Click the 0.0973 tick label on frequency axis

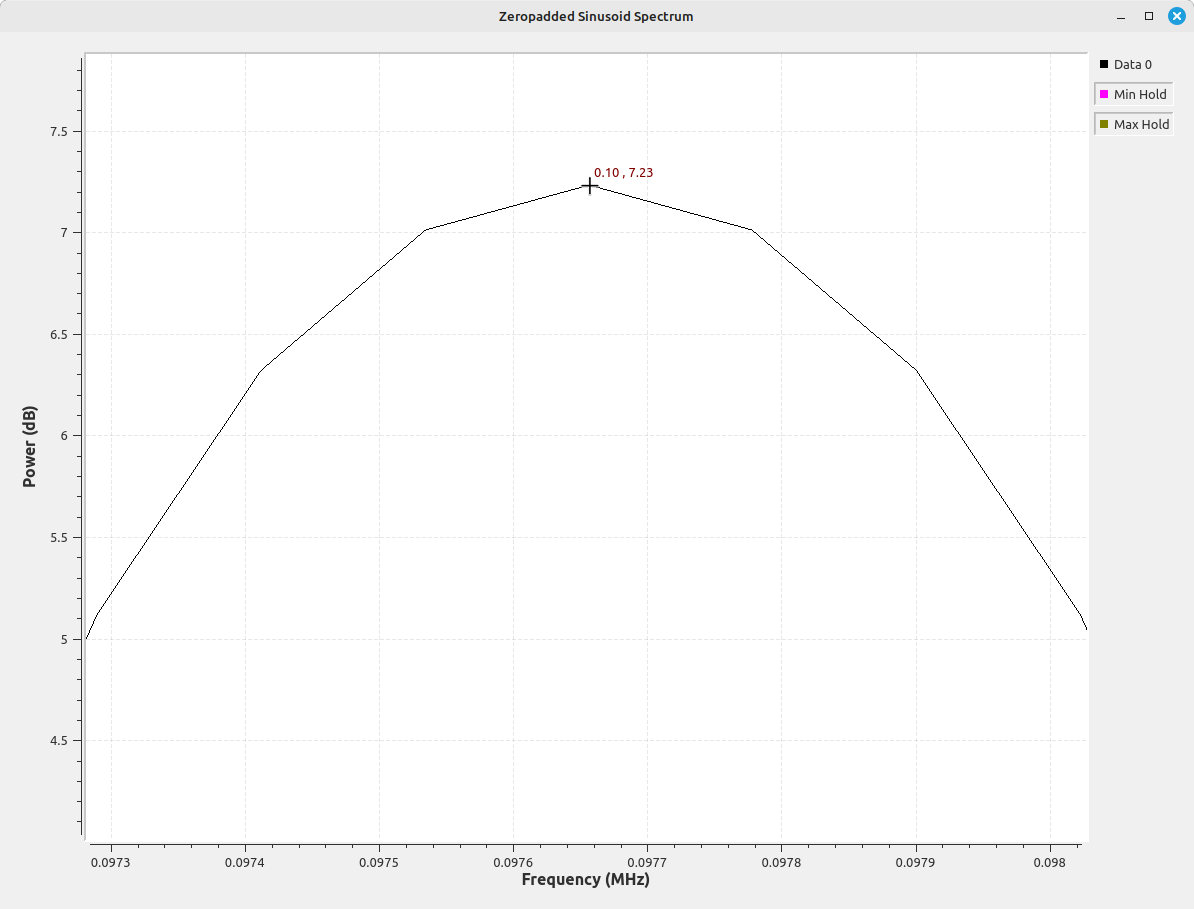pos(111,861)
